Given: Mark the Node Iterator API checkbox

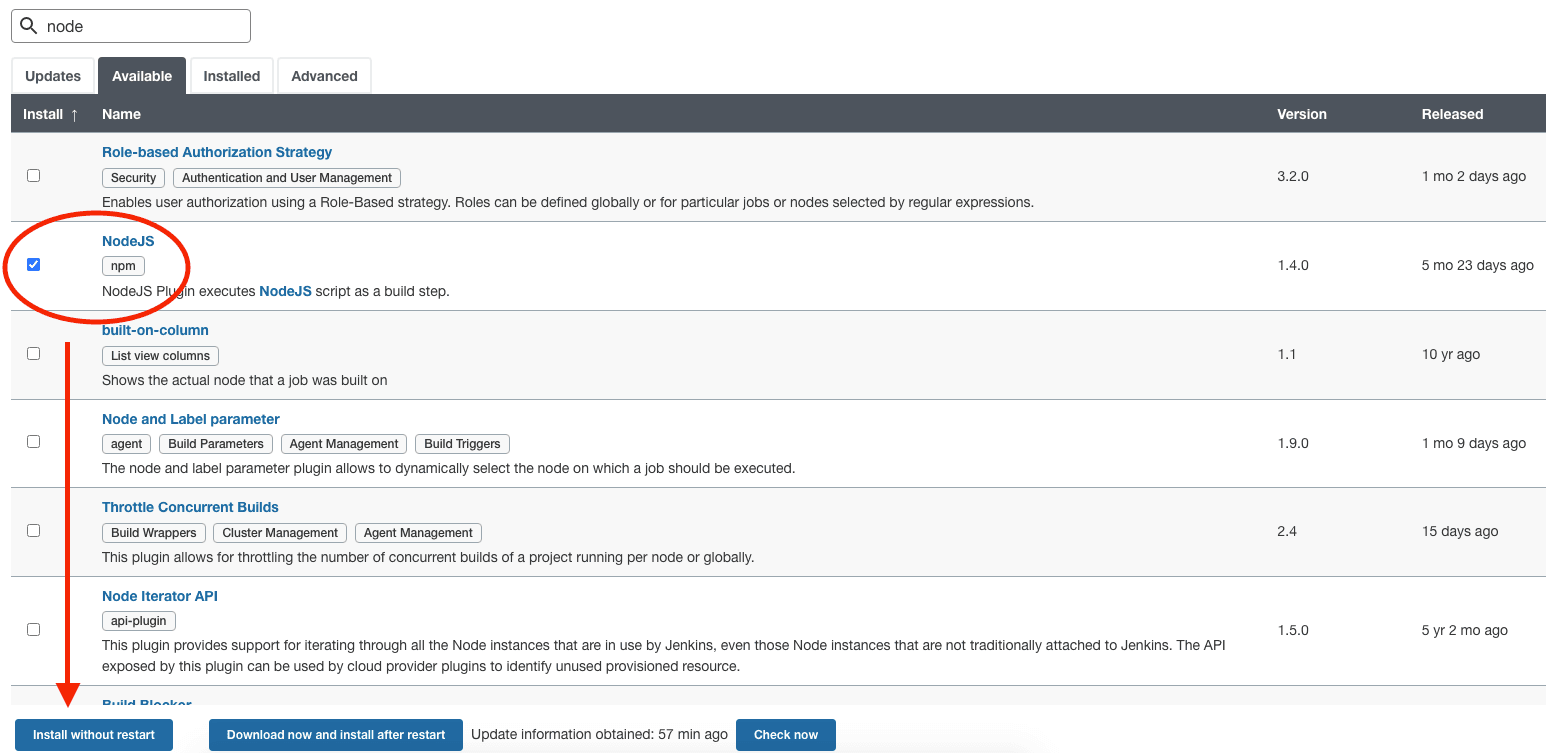Looking at the screenshot, I should (x=34, y=630).
